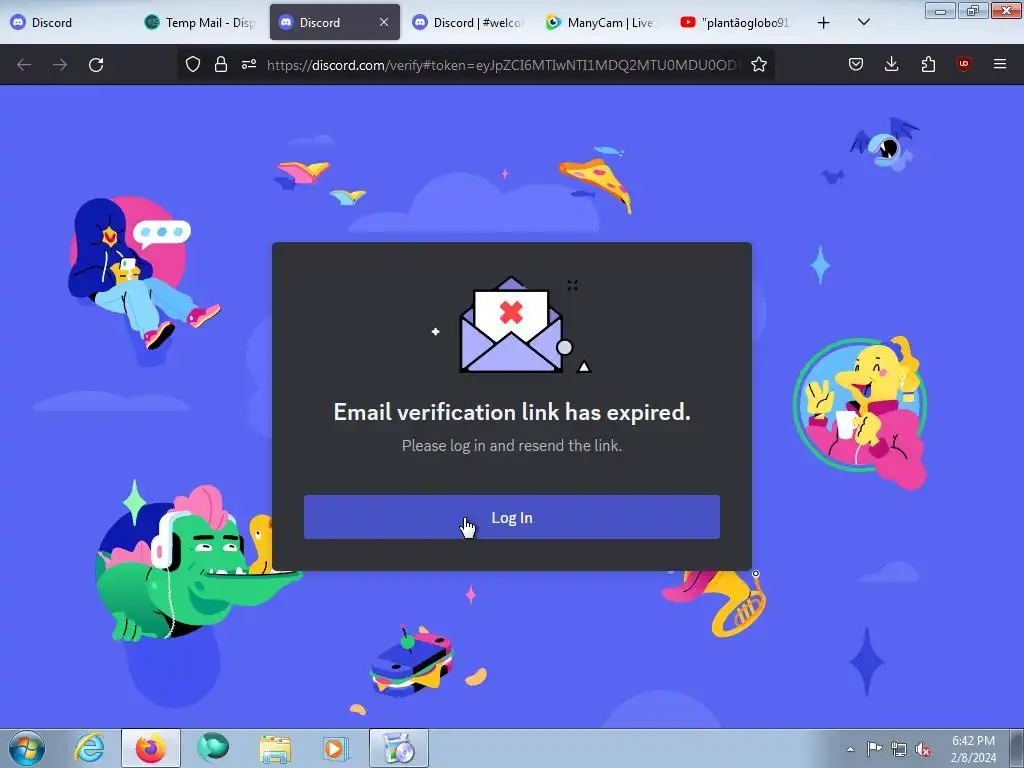Open tracking protection shield info
This screenshot has width=1024, height=768.
point(193,64)
